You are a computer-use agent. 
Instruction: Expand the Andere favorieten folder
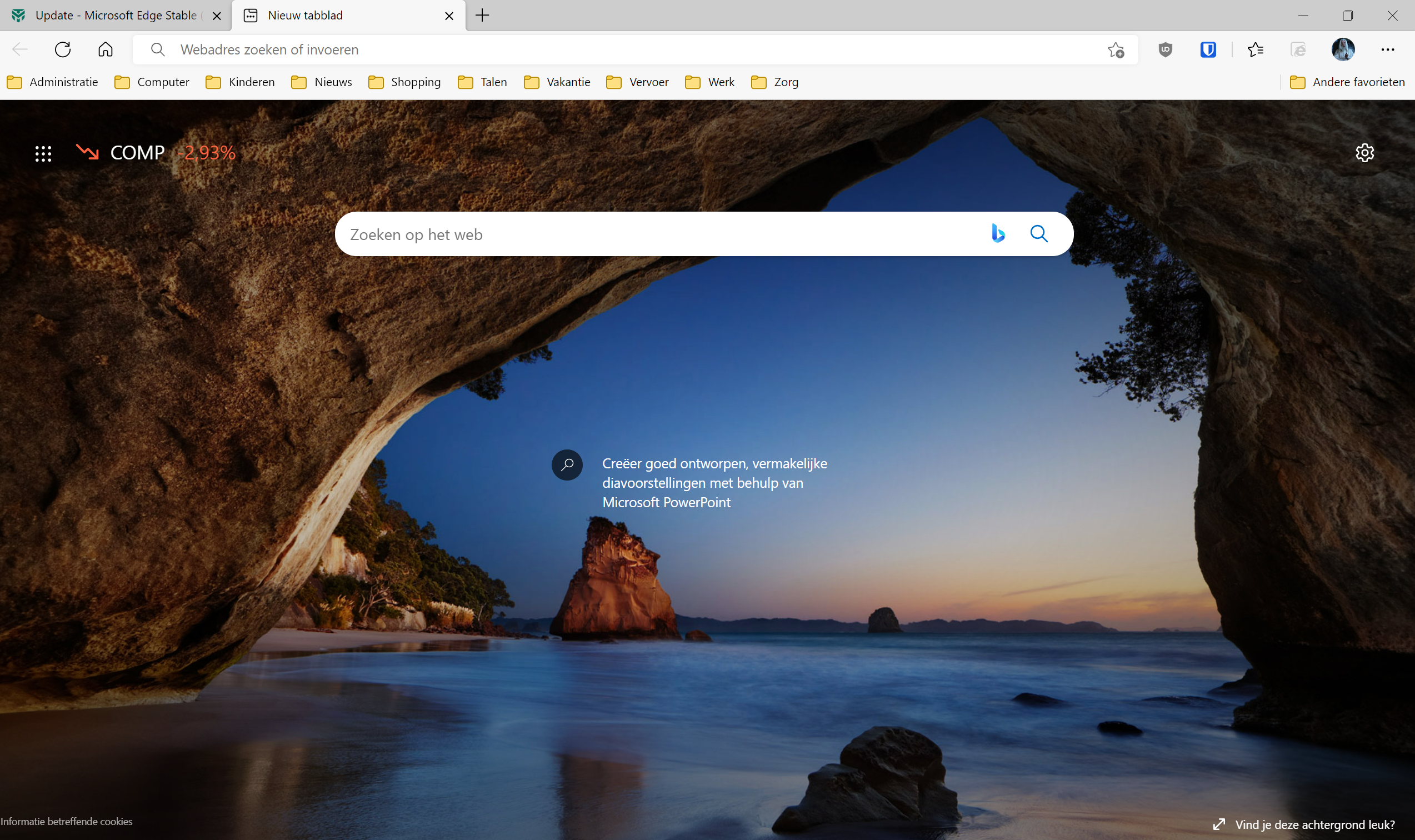1347,82
